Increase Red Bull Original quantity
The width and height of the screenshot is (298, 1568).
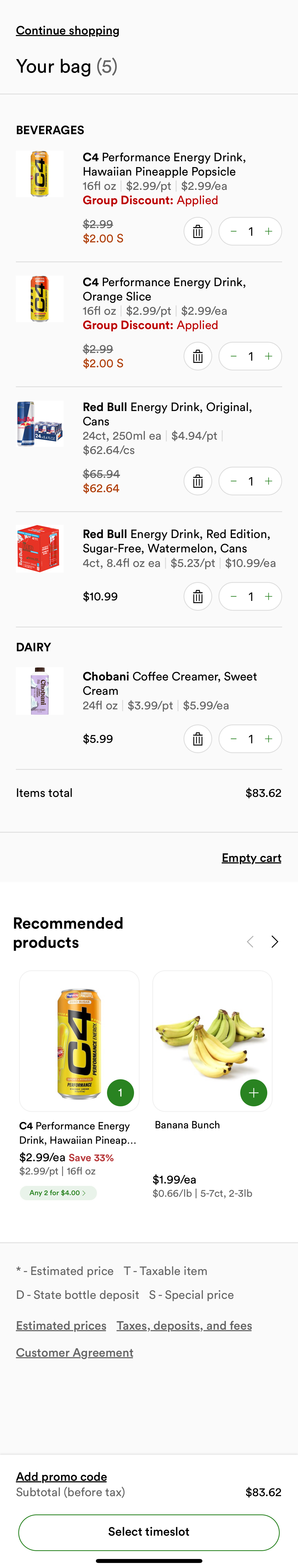268,481
